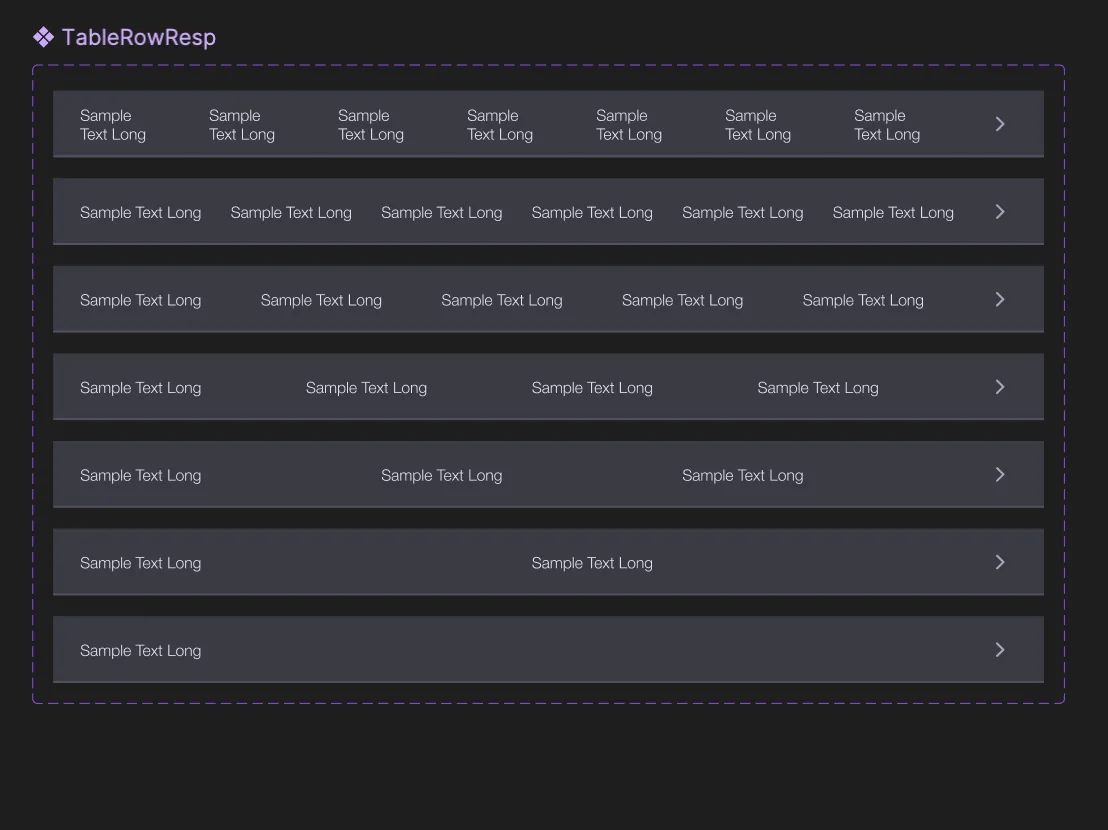Select third cell in six-column row

point(442,213)
